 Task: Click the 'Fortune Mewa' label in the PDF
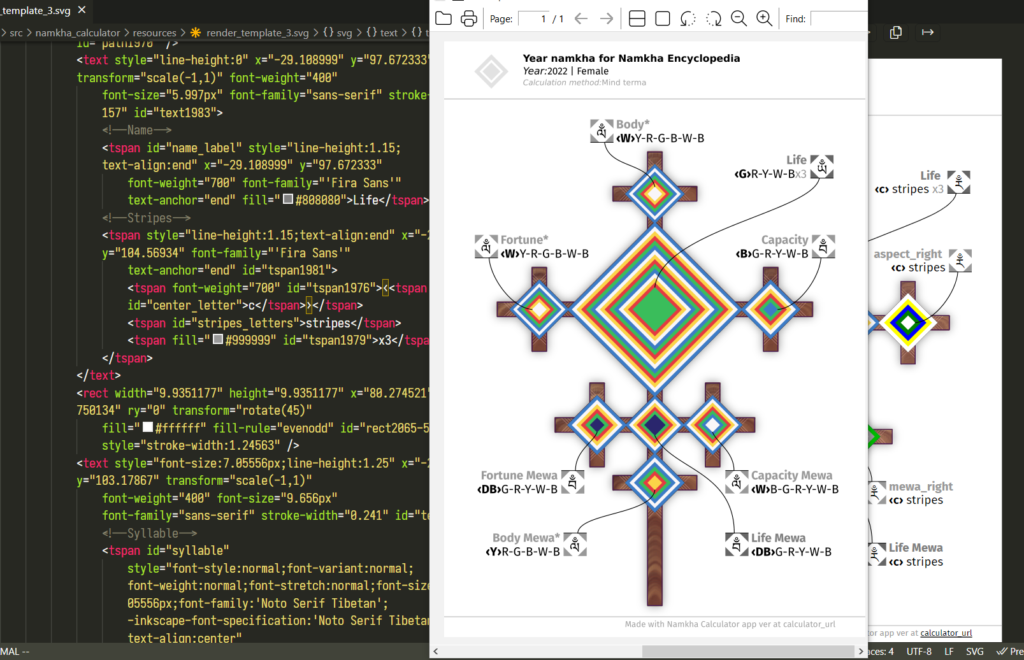(519, 475)
